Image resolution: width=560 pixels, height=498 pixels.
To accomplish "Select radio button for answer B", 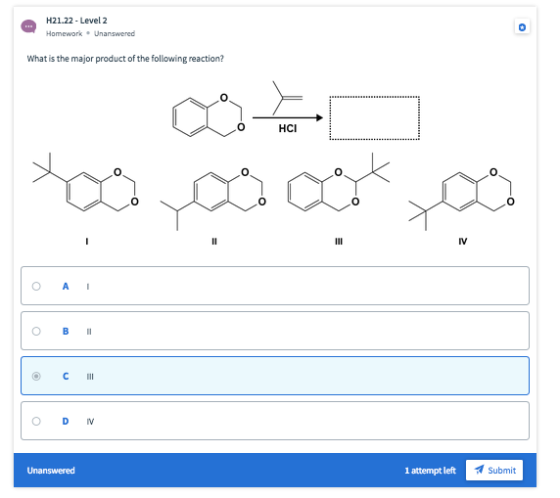I will click(x=36, y=331).
